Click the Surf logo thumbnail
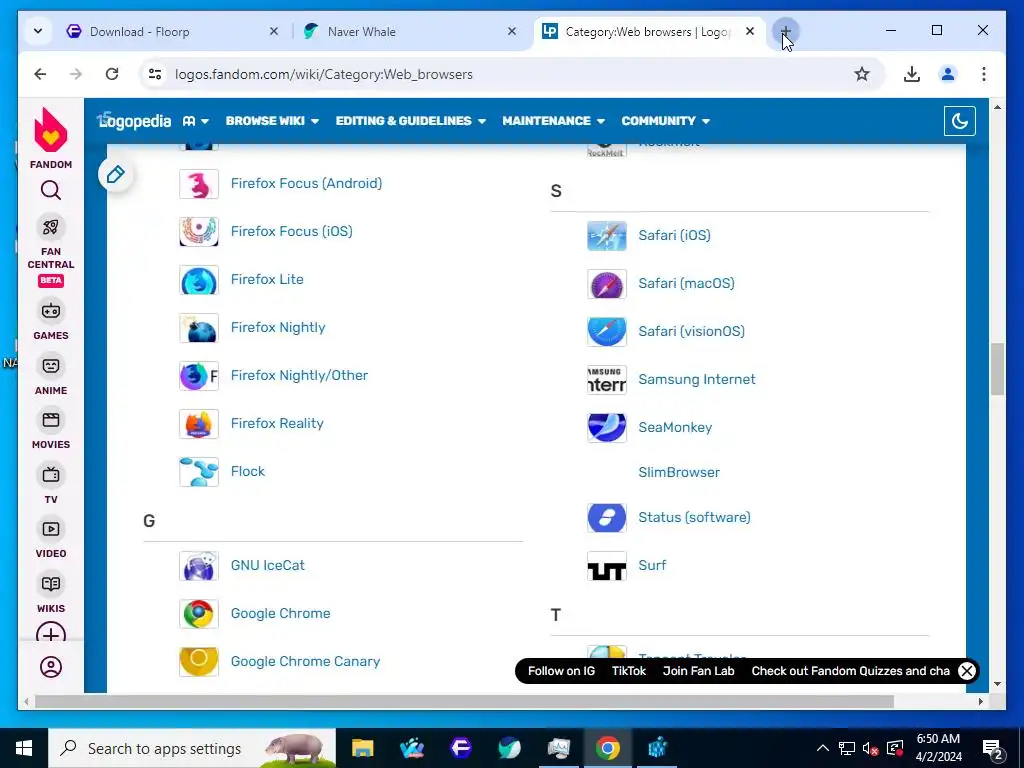 (x=606, y=566)
